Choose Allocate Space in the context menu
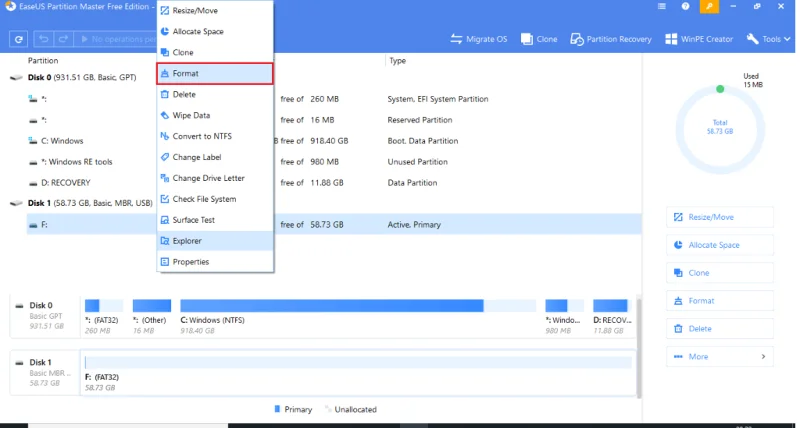This screenshot has height=428, width=800. (x=215, y=32)
